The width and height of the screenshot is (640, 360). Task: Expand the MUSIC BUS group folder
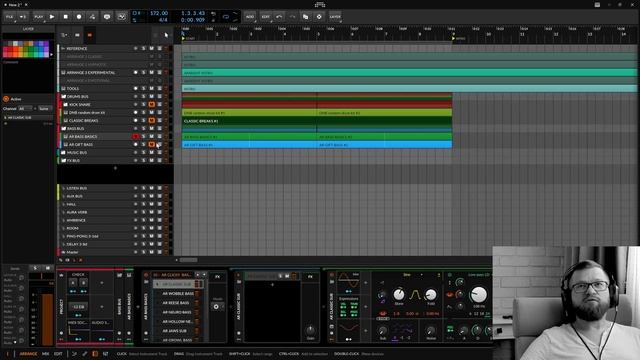point(63,153)
